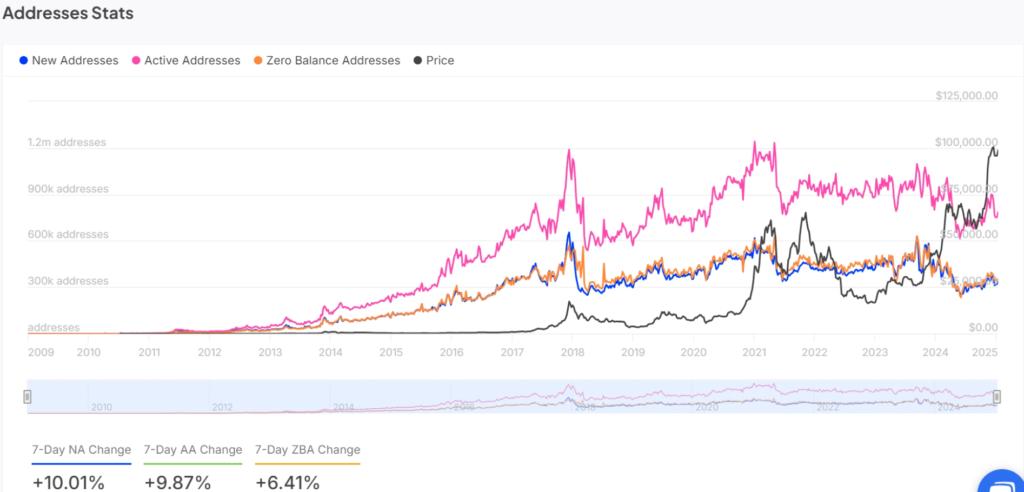Click the 2018 label on x-axis
The width and height of the screenshot is (1024, 492).
pyautogui.click(x=573, y=352)
